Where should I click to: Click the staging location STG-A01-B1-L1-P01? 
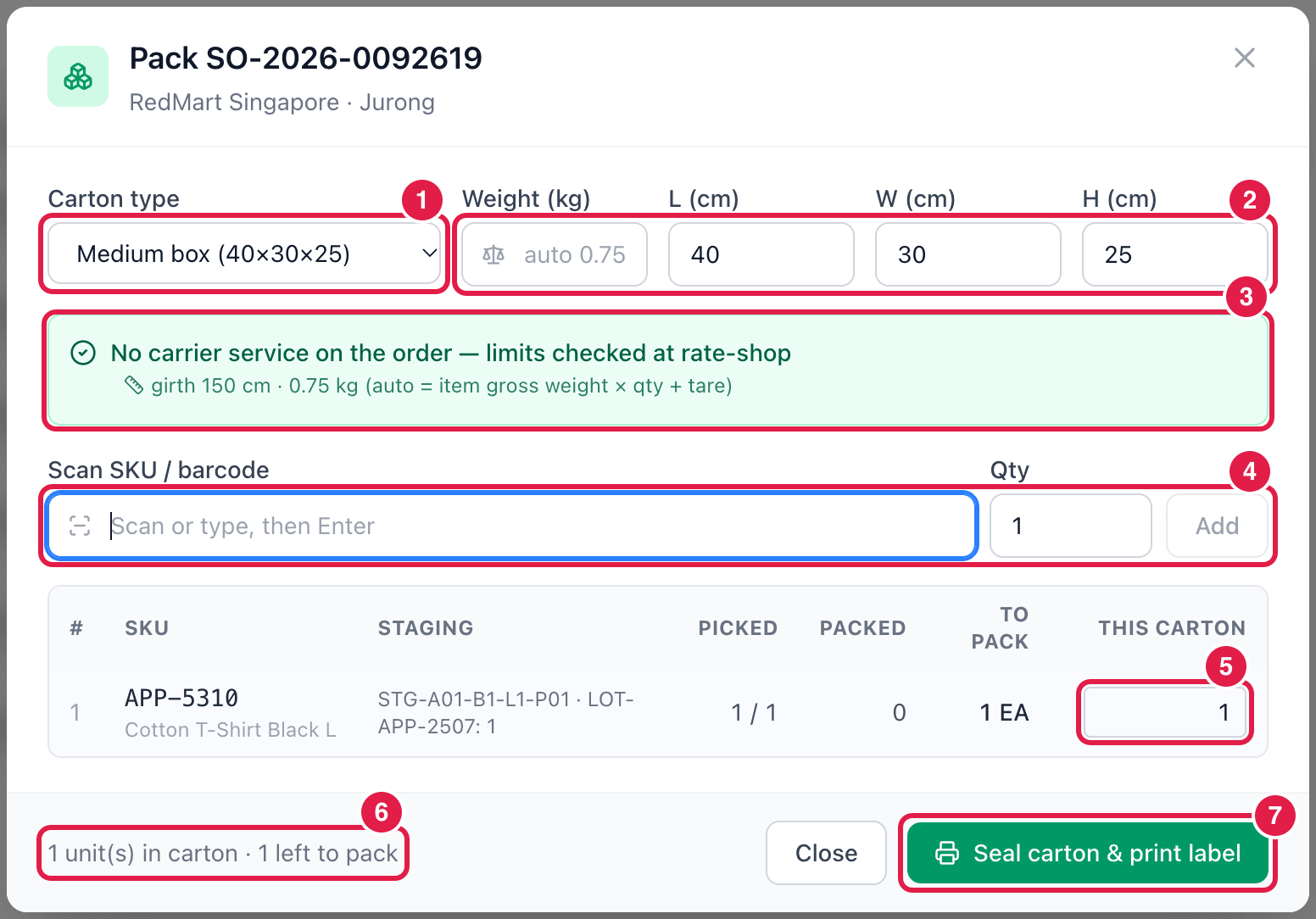pos(474,699)
